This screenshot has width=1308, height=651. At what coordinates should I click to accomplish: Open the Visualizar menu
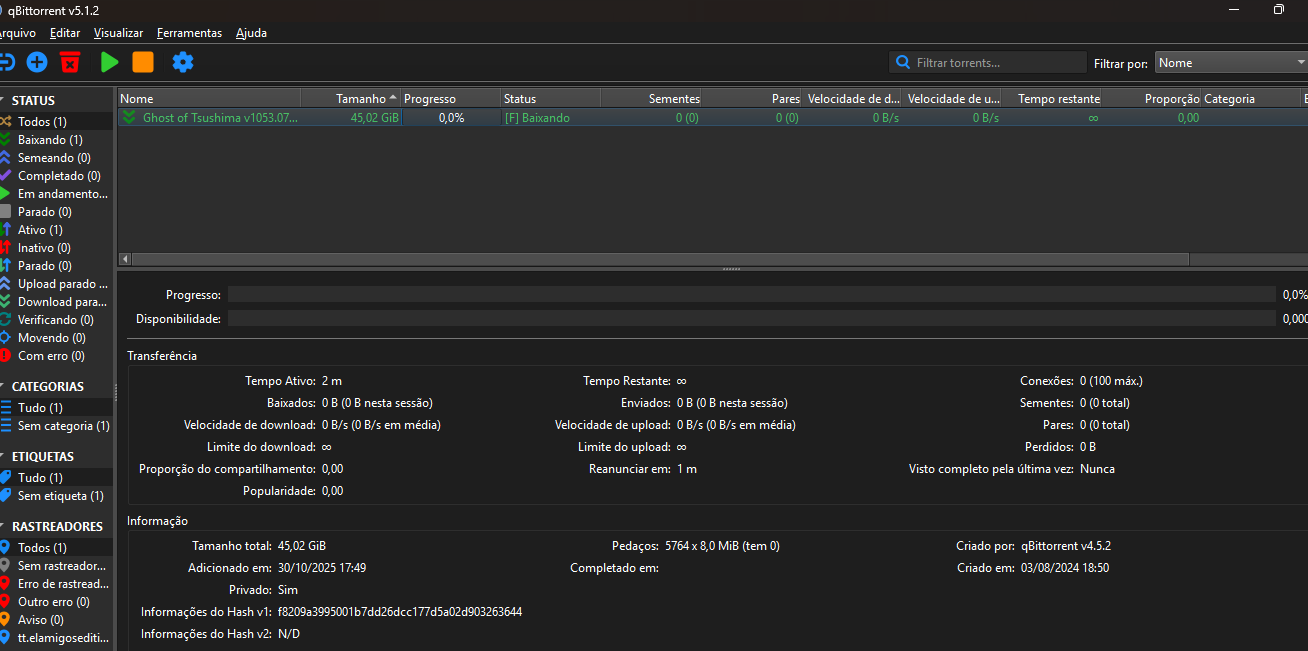[118, 33]
